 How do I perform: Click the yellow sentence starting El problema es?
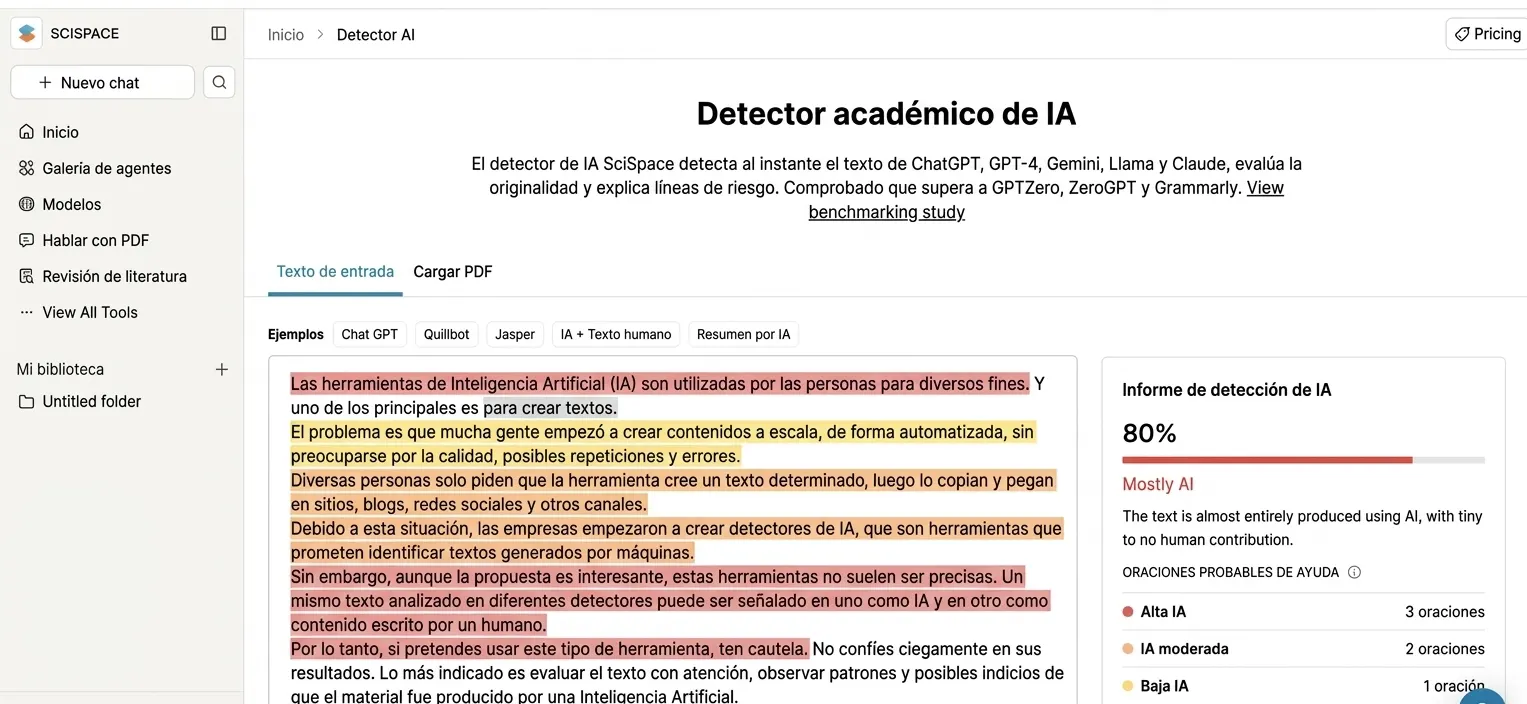click(x=662, y=444)
